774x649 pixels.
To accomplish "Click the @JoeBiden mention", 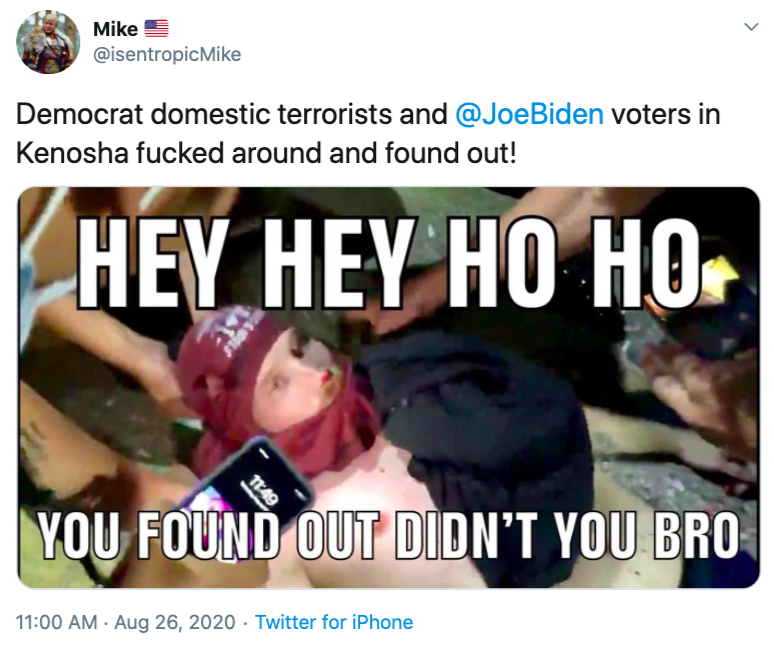I will [x=529, y=114].
